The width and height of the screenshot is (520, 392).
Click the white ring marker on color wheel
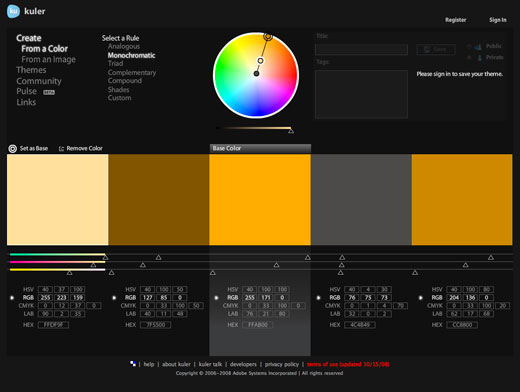(261, 61)
